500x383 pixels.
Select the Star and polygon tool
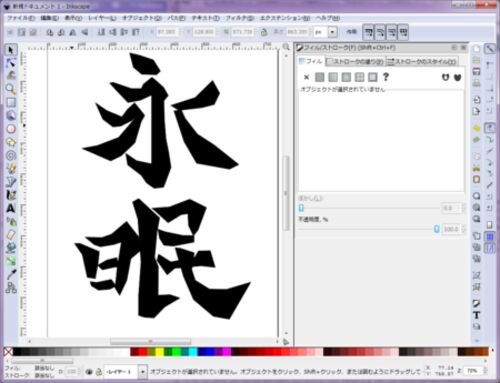point(11,142)
